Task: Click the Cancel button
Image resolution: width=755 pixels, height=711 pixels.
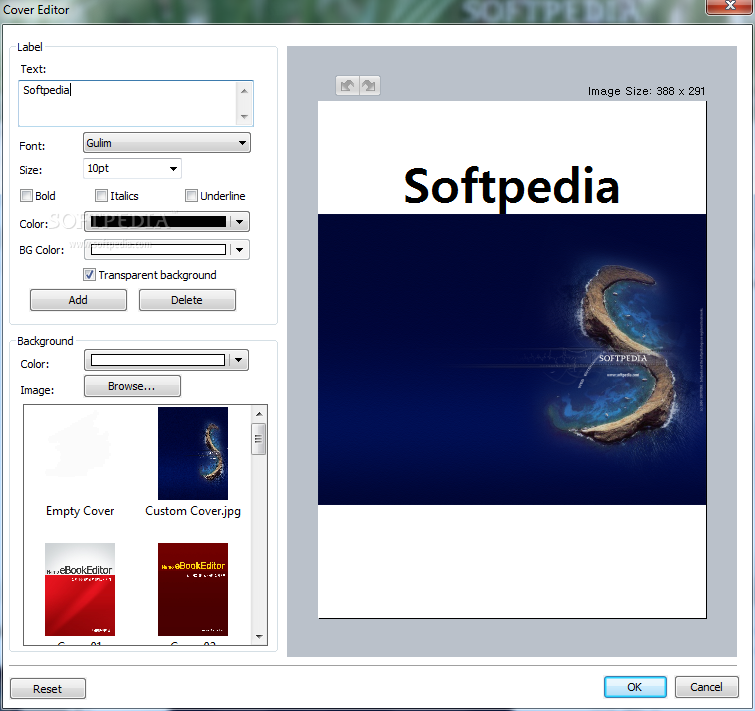Action: [706, 687]
